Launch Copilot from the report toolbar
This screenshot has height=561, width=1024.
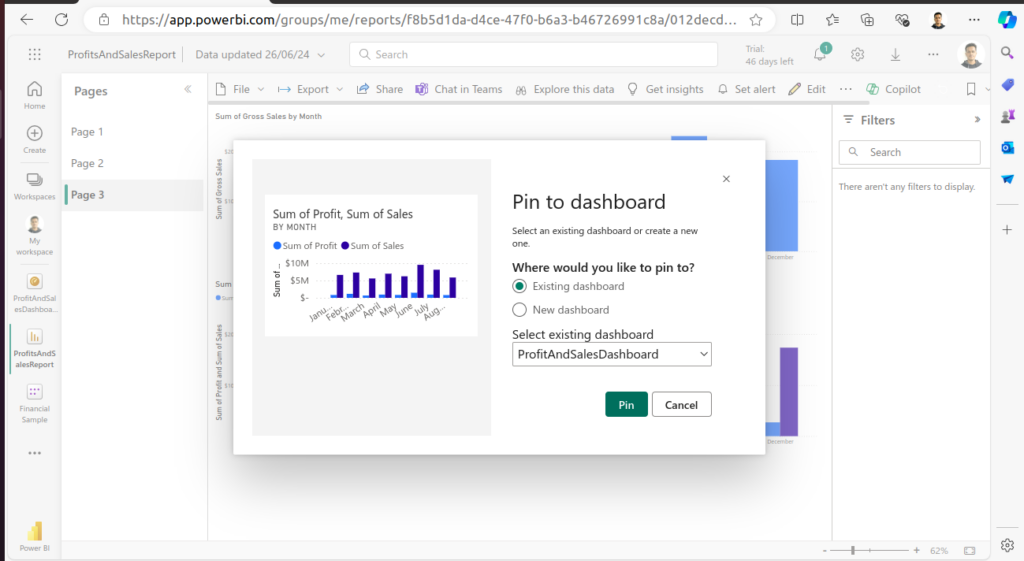coord(893,89)
